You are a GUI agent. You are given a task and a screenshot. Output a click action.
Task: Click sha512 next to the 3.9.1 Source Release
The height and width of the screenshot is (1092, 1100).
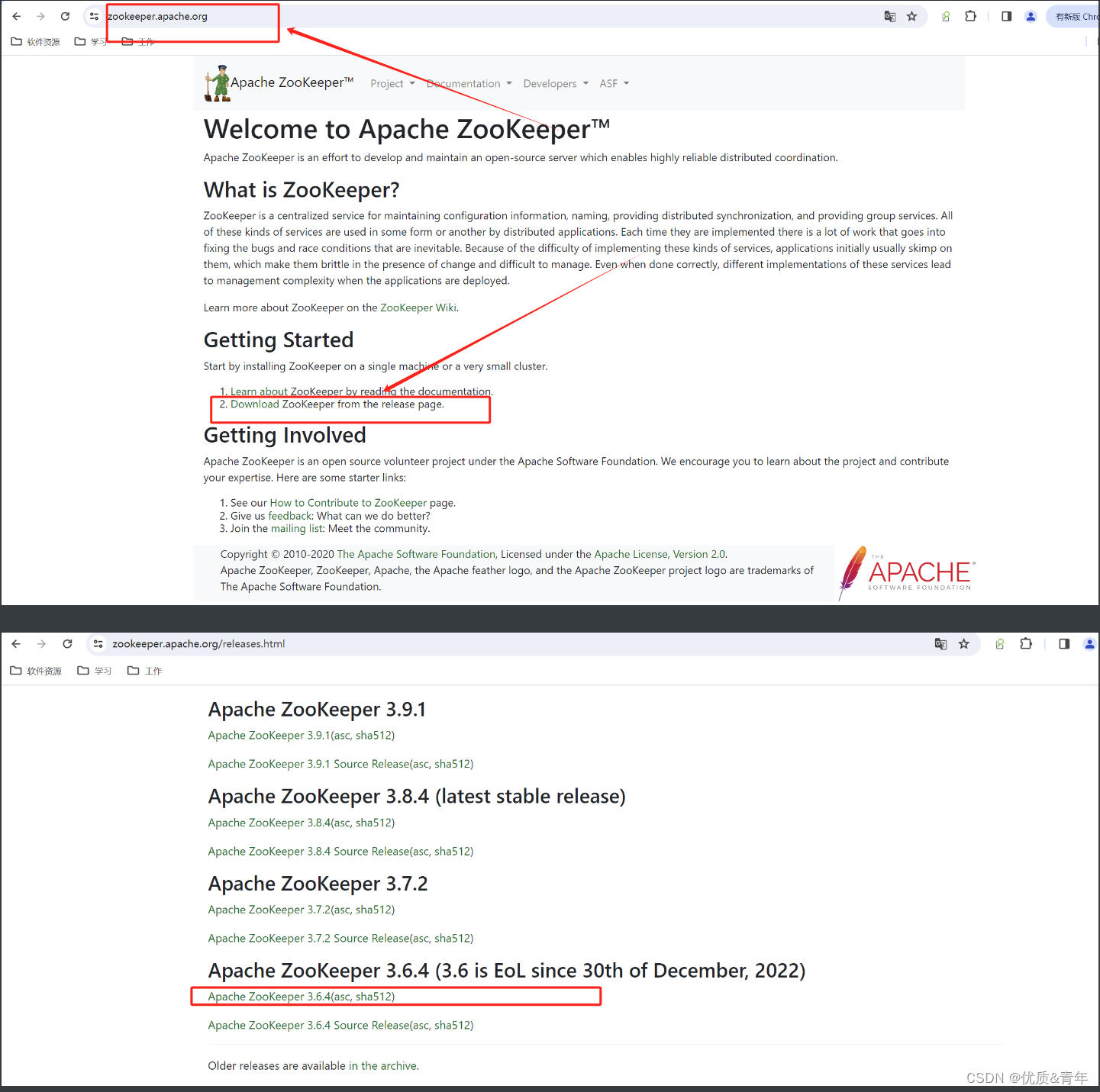pos(452,764)
